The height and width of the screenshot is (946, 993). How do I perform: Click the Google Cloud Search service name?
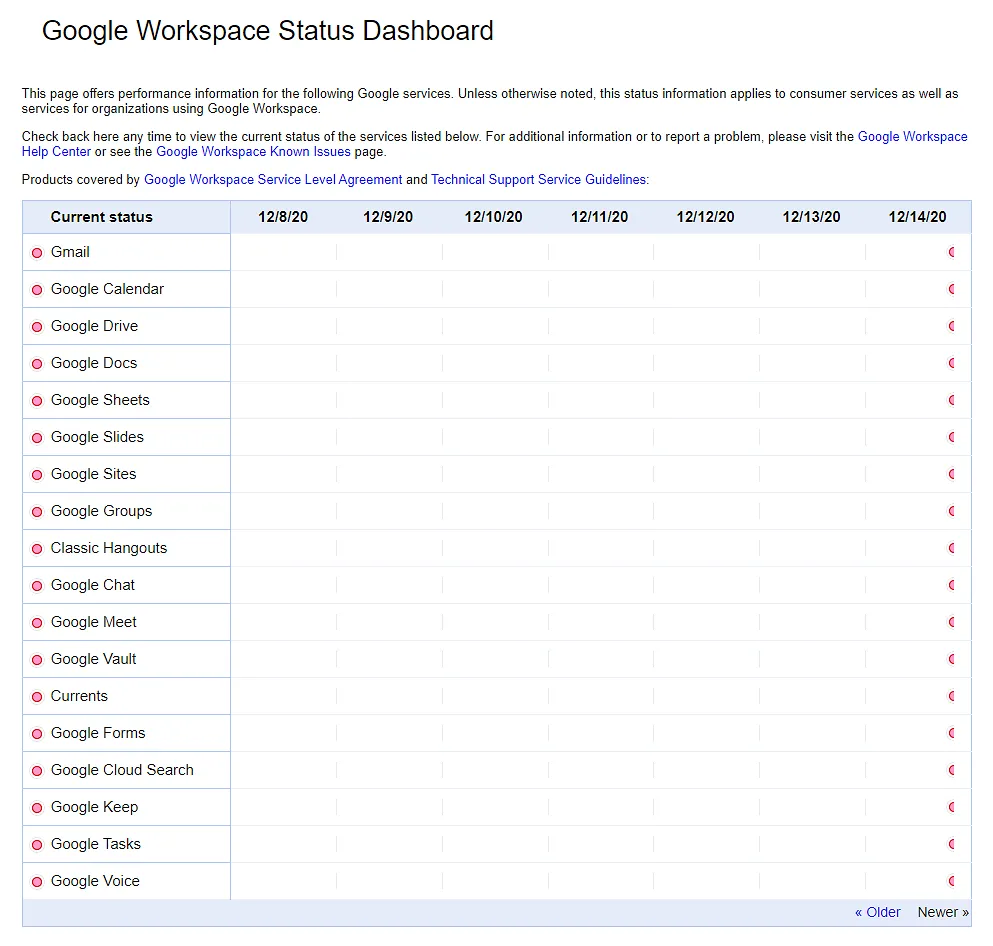pos(122,770)
